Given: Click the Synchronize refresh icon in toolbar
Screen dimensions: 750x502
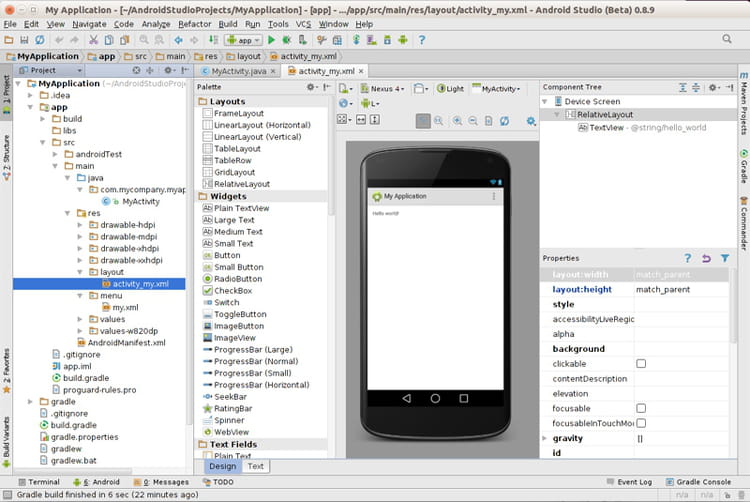Looking at the screenshot, I should click(x=40, y=40).
